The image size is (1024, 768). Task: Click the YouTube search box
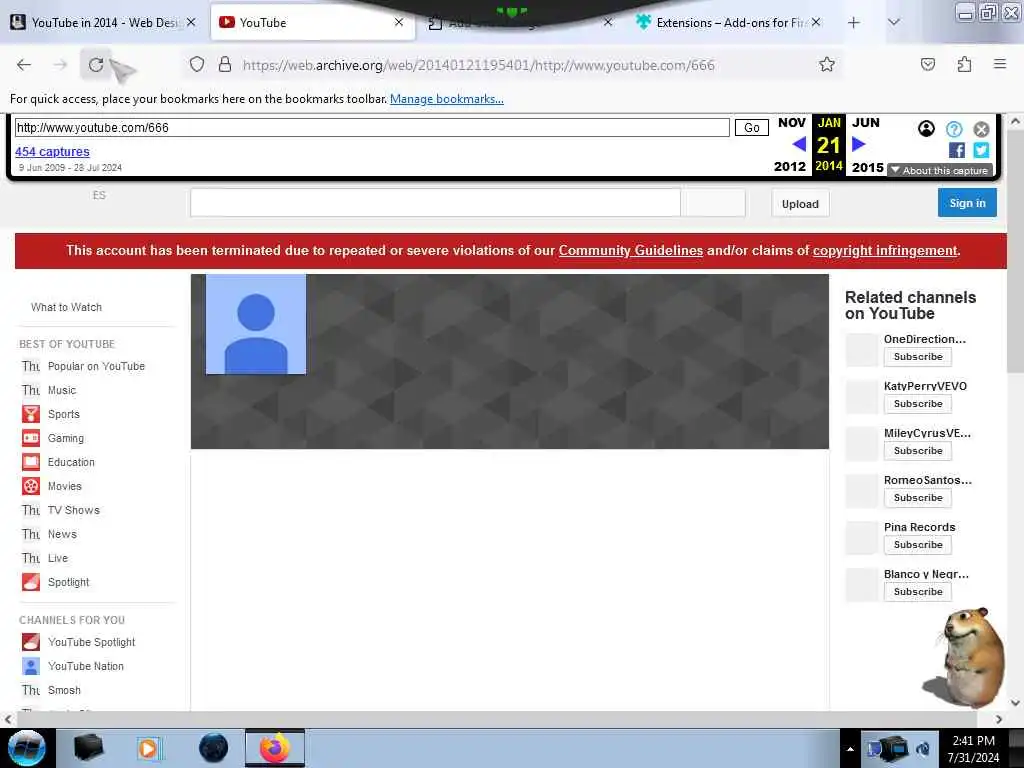pyautogui.click(x=436, y=202)
